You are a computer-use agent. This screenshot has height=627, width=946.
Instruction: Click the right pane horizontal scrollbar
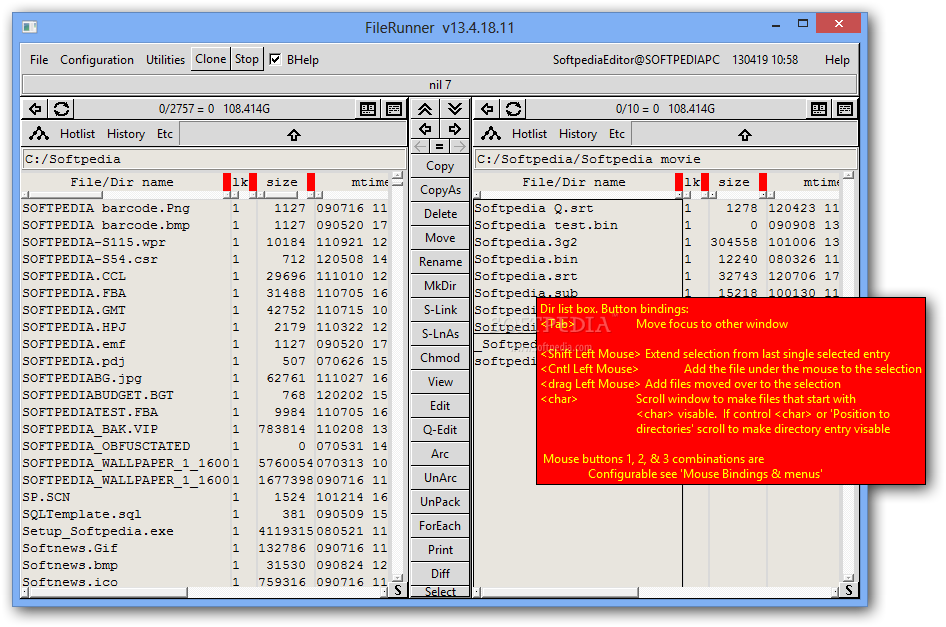pos(656,593)
